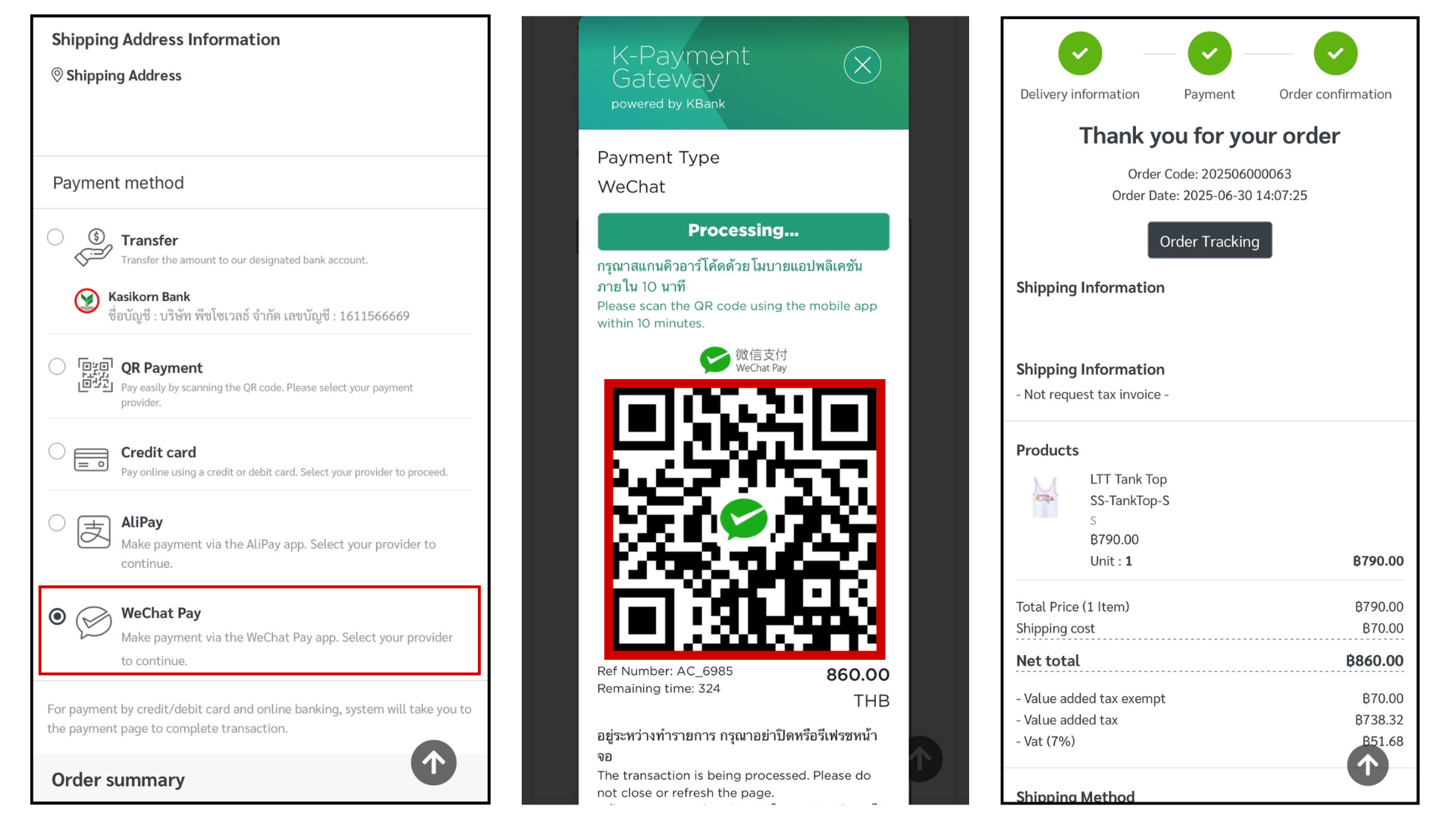
Task: Click the Order confirmation checkmark step icon
Action: coord(1335,53)
